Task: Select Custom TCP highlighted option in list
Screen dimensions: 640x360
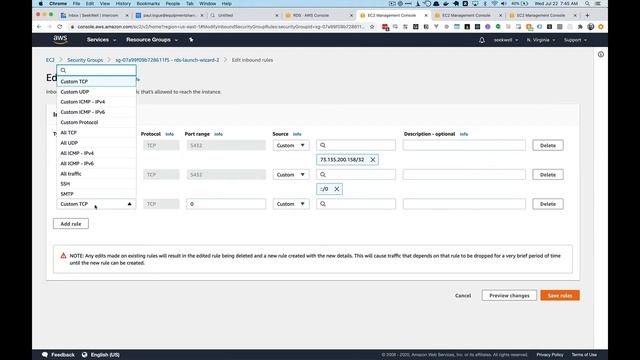Action: point(96,81)
